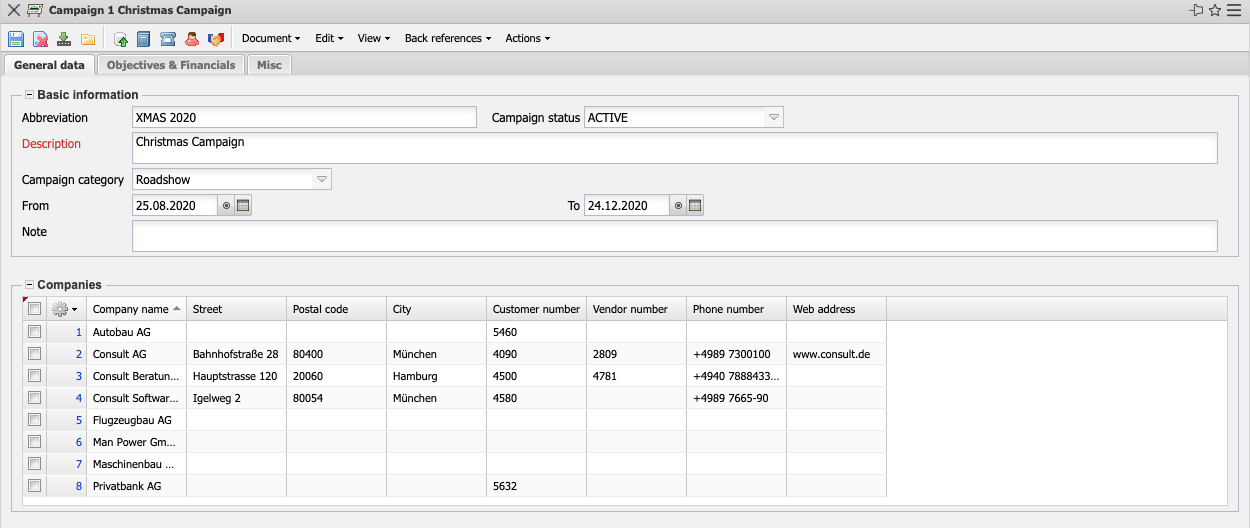The image size is (1250, 528).
Task: Toggle the select-all checkbox in table header
Action: (35, 309)
